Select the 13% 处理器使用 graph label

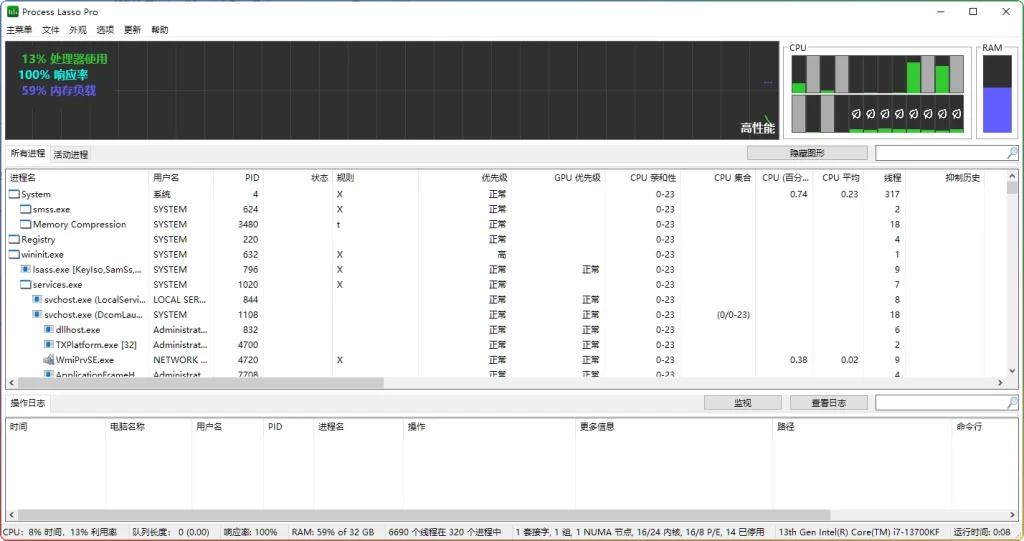point(64,59)
